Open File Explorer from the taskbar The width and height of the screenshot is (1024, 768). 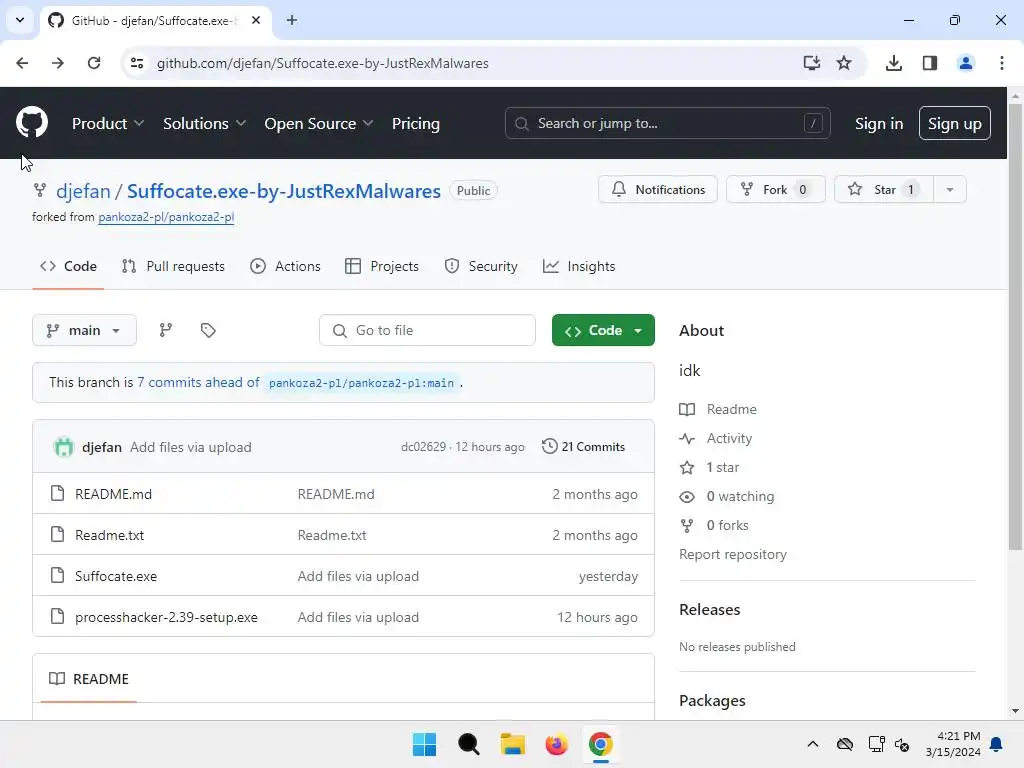[513, 744]
